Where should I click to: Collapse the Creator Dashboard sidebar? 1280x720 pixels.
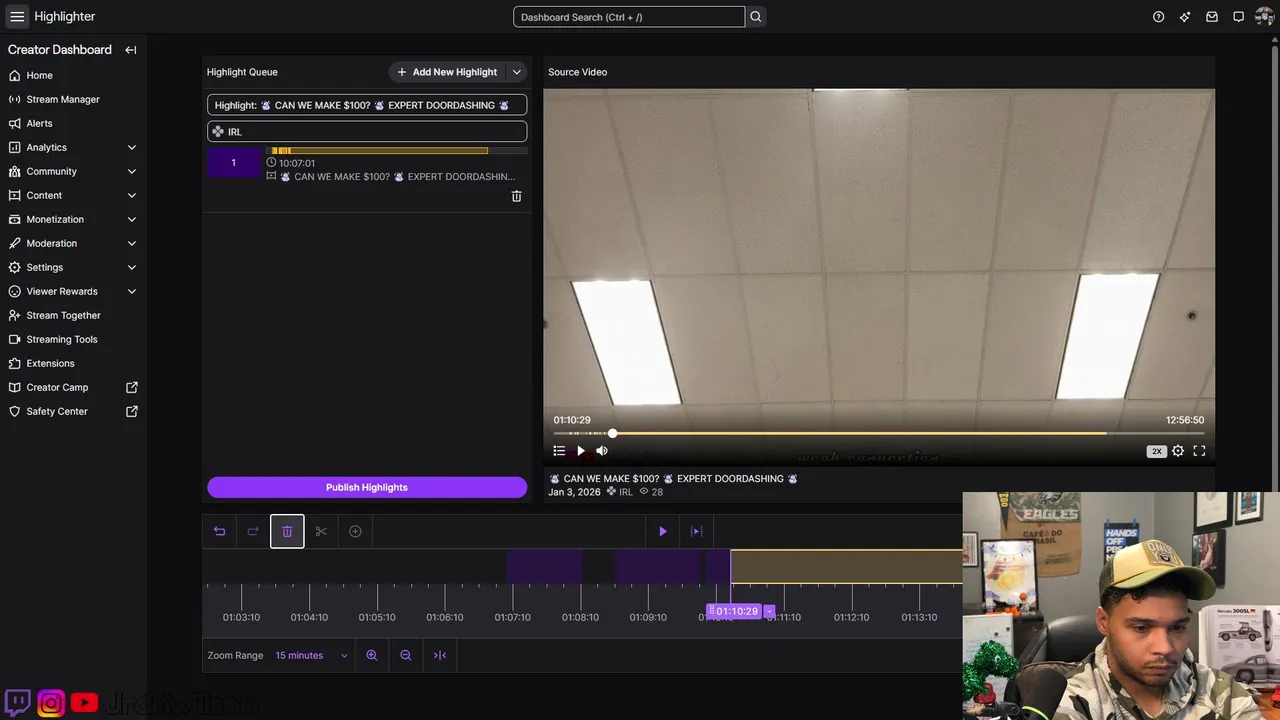coord(130,50)
